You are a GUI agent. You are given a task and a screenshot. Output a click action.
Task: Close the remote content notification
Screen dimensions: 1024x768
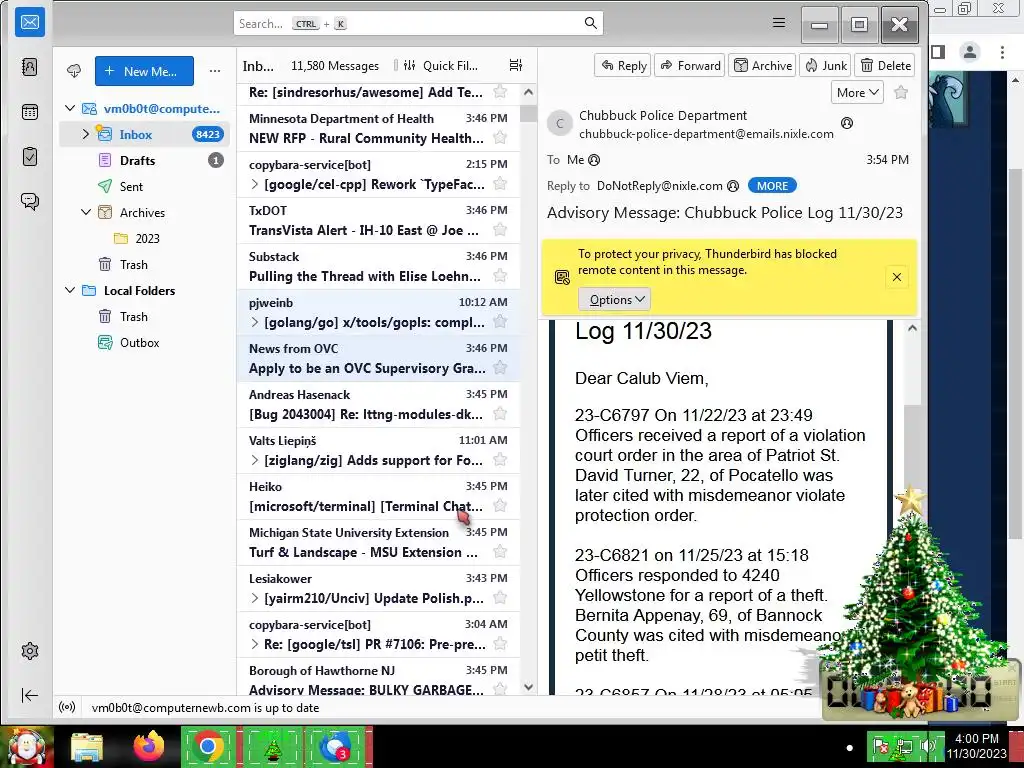897,278
